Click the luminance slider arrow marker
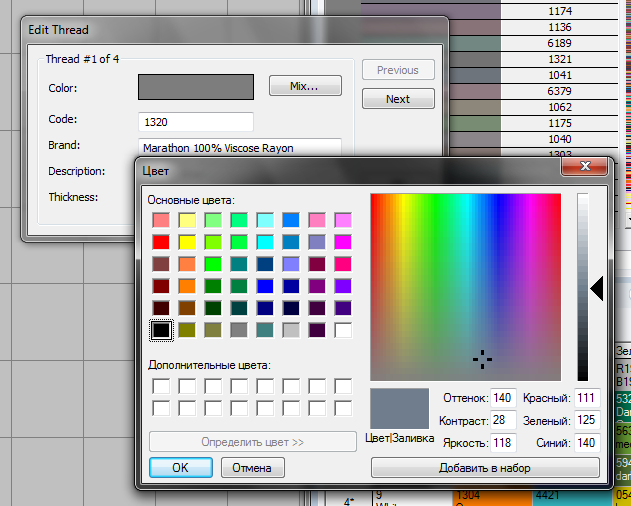Image resolution: width=631 pixels, height=506 pixels. click(596, 289)
